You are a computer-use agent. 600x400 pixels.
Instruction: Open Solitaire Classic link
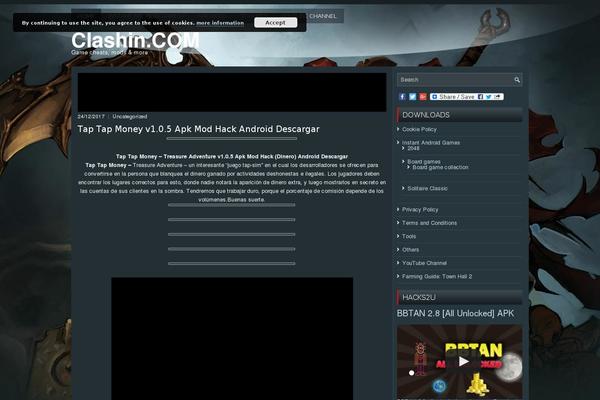pos(427,188)
